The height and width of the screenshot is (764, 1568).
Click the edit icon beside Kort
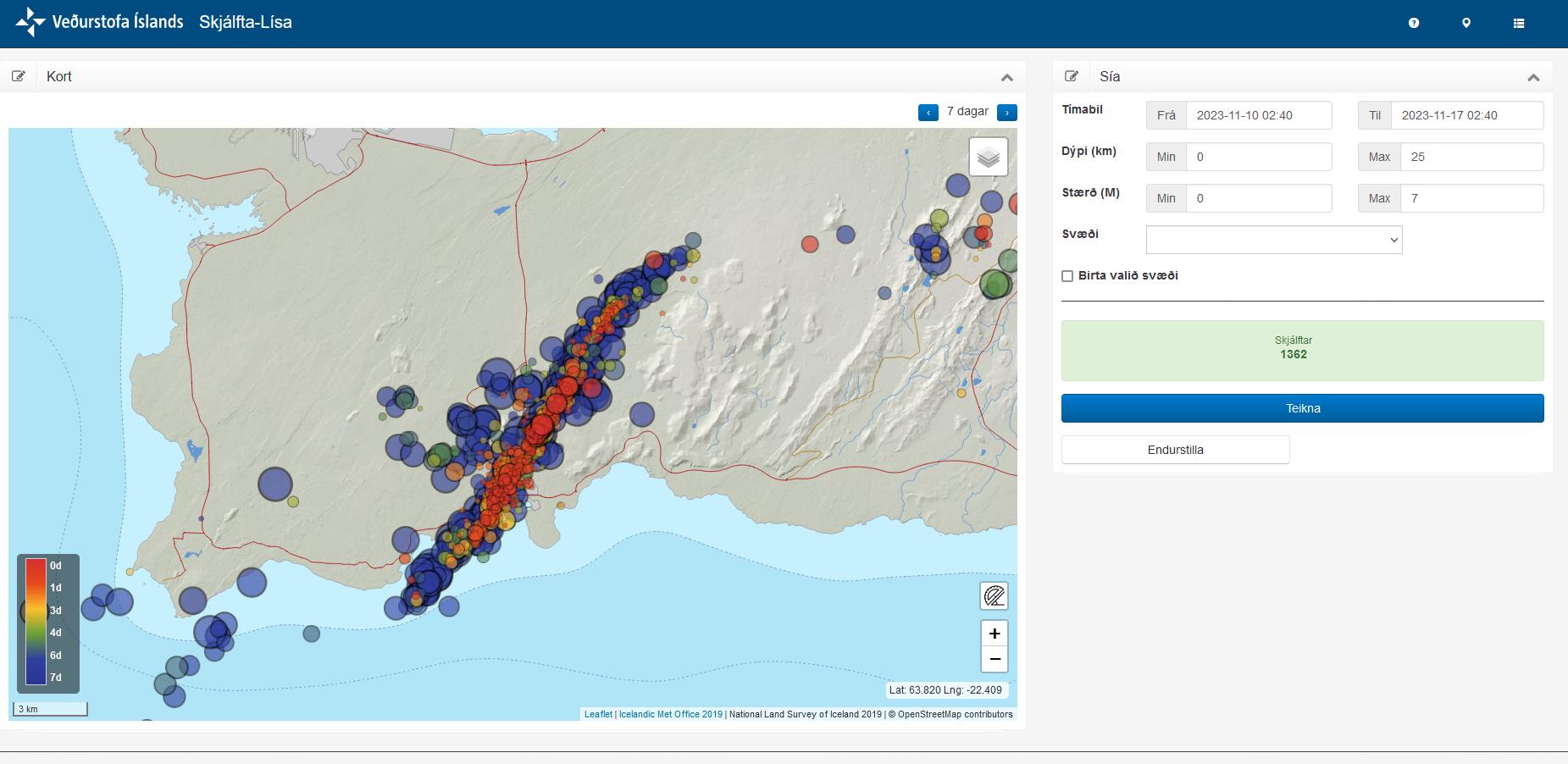(x=19, y=76)
